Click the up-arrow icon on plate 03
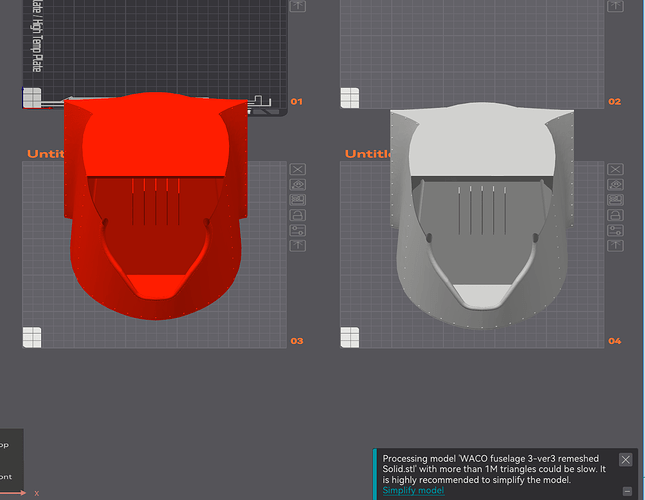Viewport: 645px width, 500px height. pos(298,246)
